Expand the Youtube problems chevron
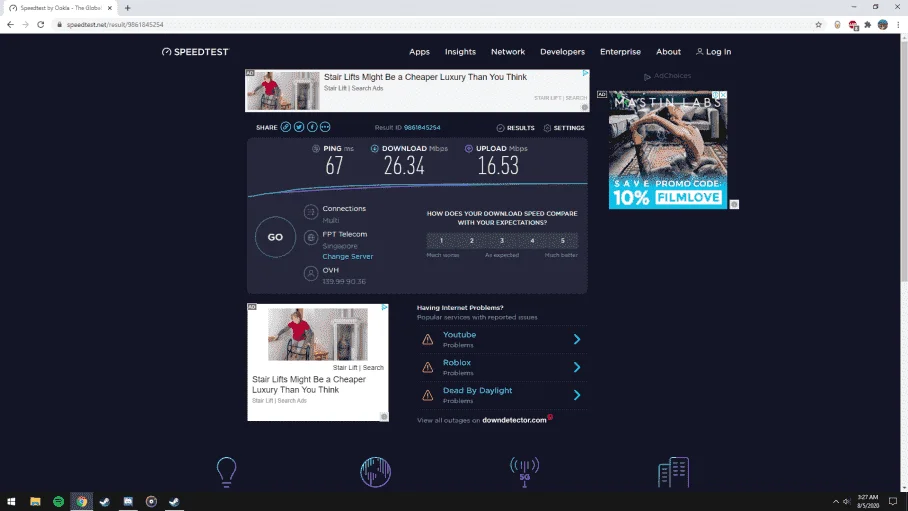This screenshot has width=908, height=511. point(577,340)
